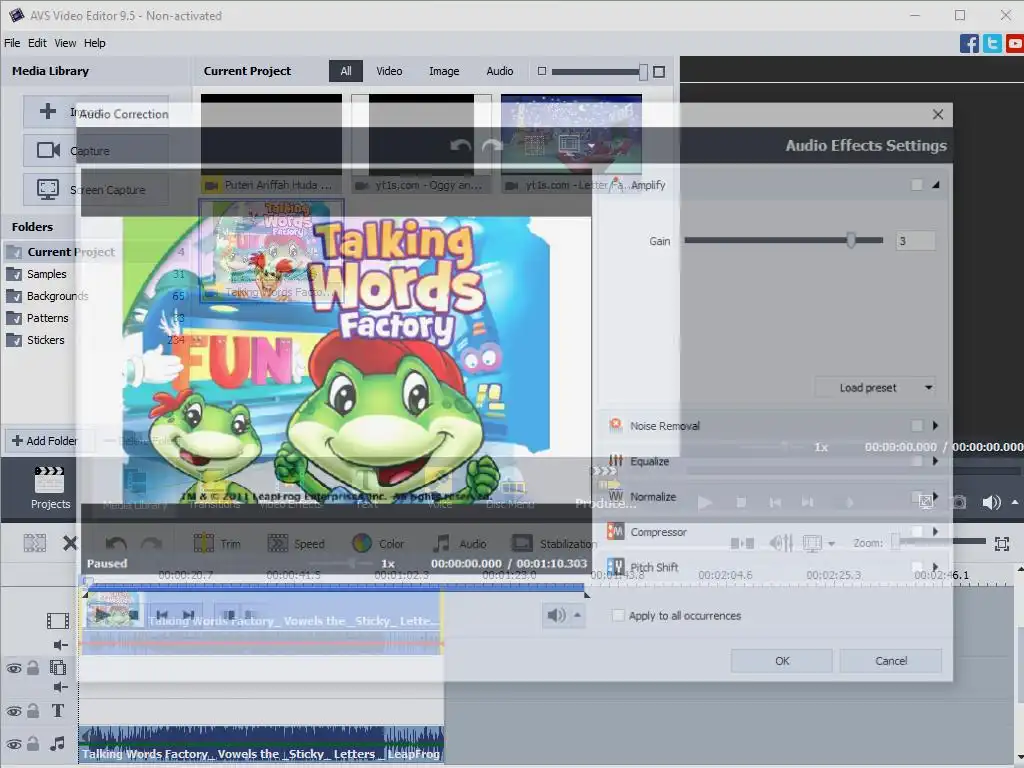Close the Audio Correction dialog
Screen dimensions: 1024x768
[x=938, y=114]
